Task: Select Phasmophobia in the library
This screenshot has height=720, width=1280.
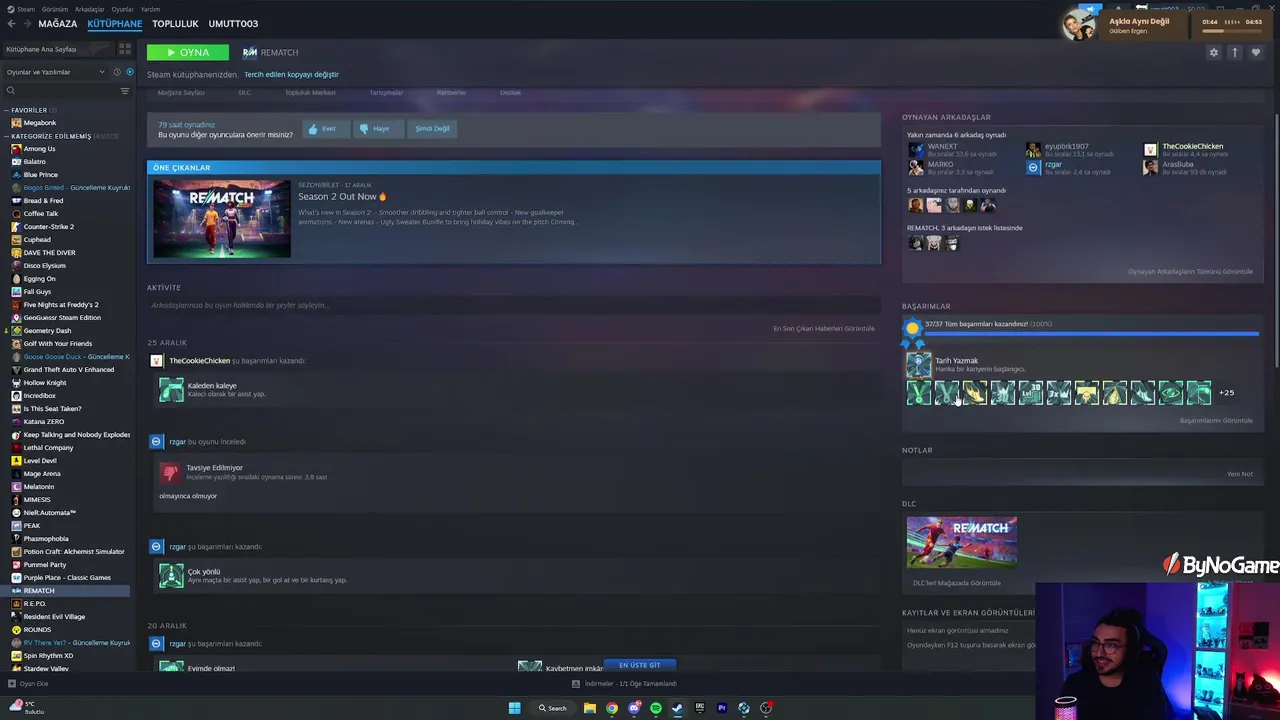Action: (46, 539)
